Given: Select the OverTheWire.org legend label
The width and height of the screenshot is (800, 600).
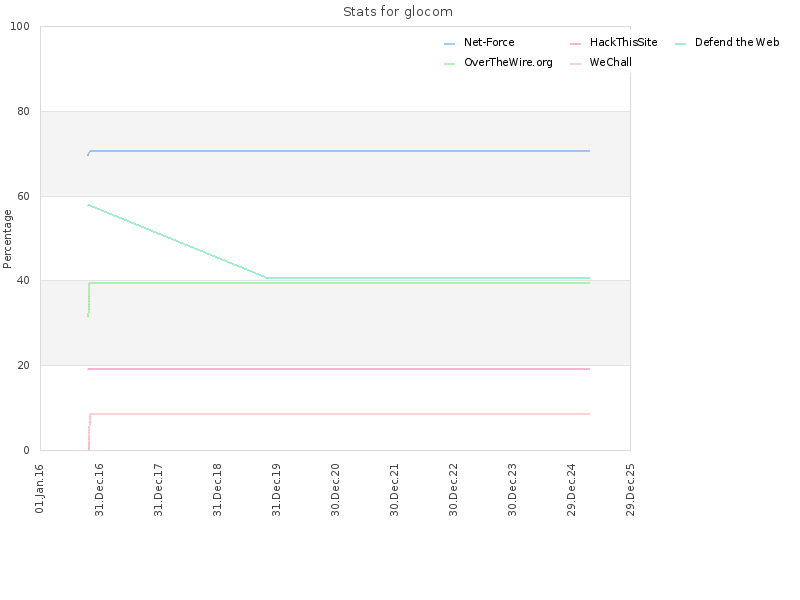Looking at the screenshot, I should pos(508,62).
